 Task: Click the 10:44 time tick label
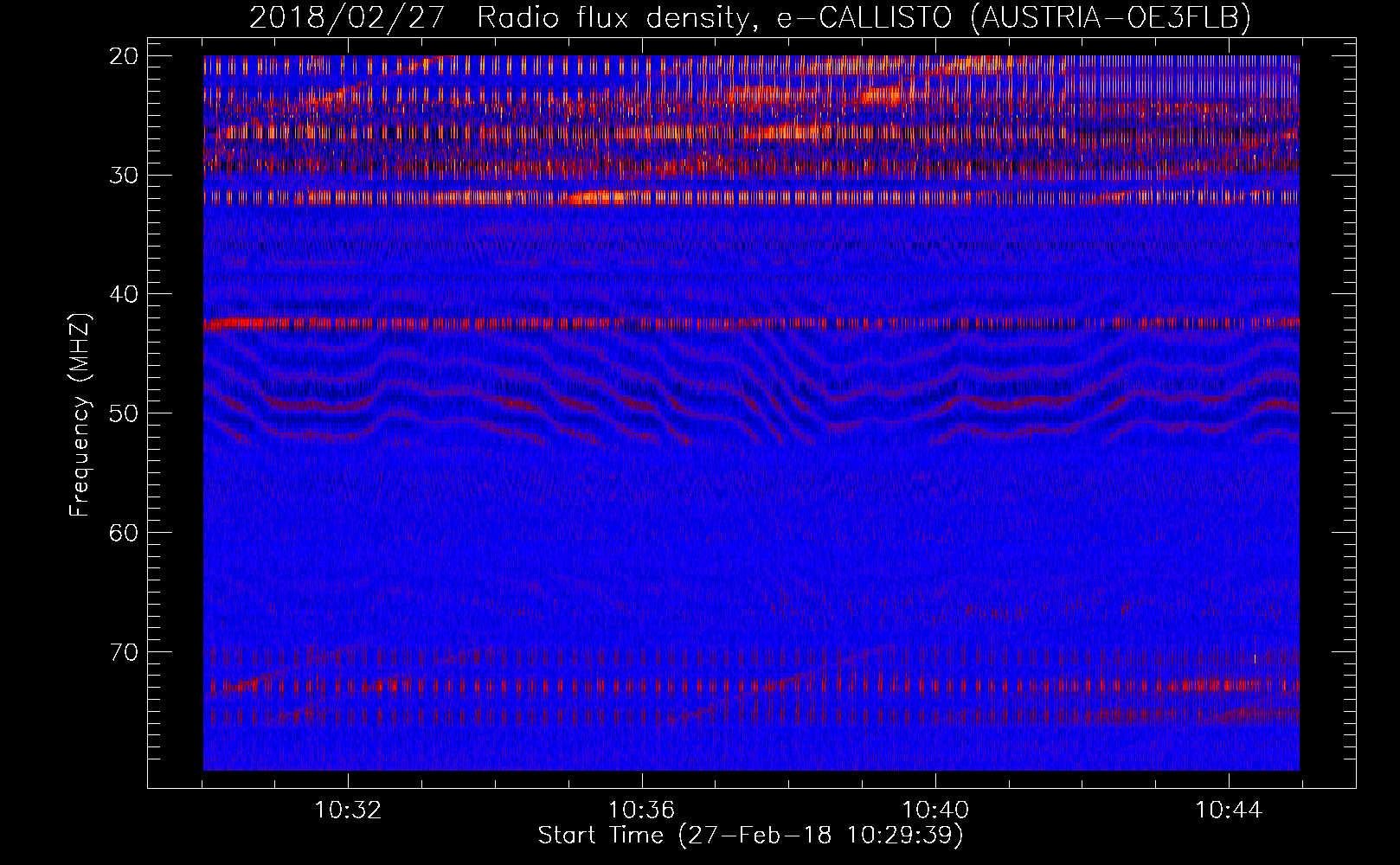point(1229,811)
